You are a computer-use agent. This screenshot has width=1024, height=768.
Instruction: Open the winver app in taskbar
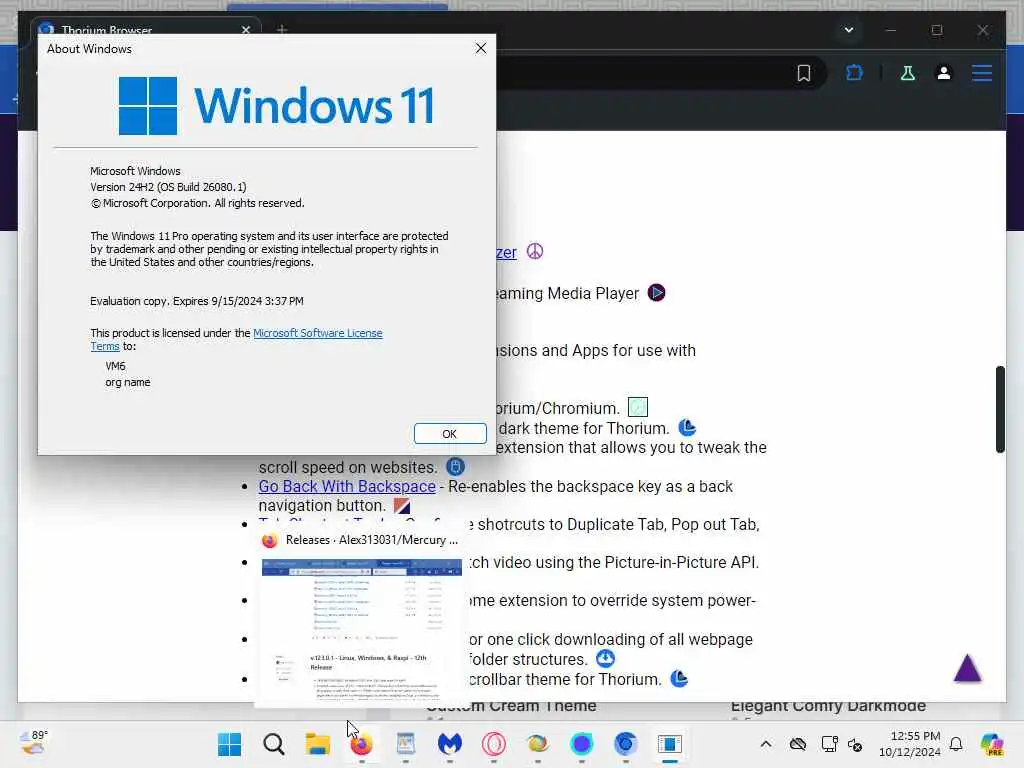[669, 744]
